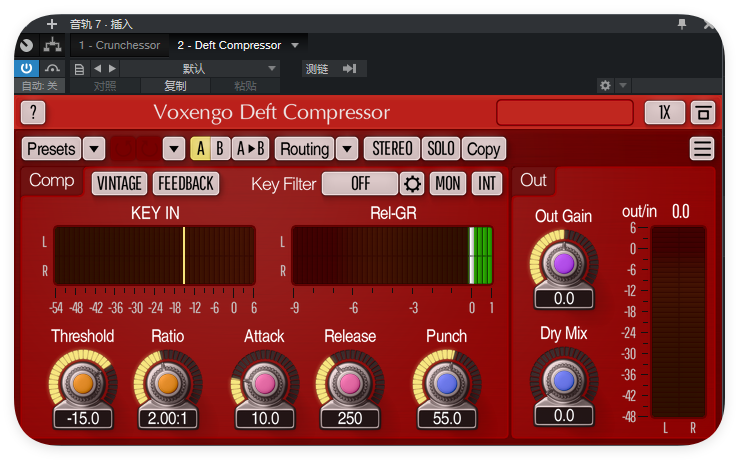Go to next preset arrow
The width and height of the screenshot is (739, 460).
pos(112,68)
